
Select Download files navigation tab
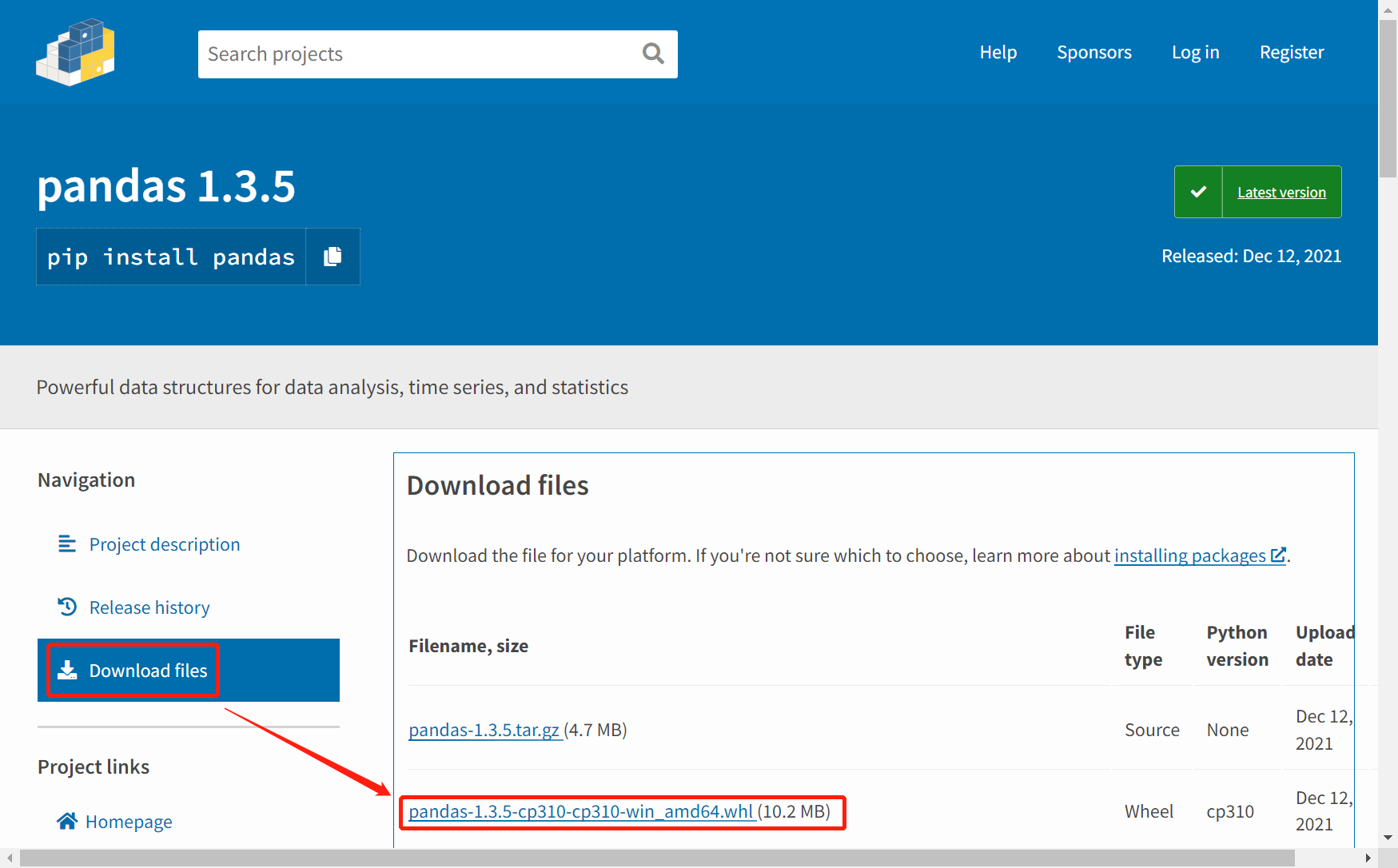(189, 670)
